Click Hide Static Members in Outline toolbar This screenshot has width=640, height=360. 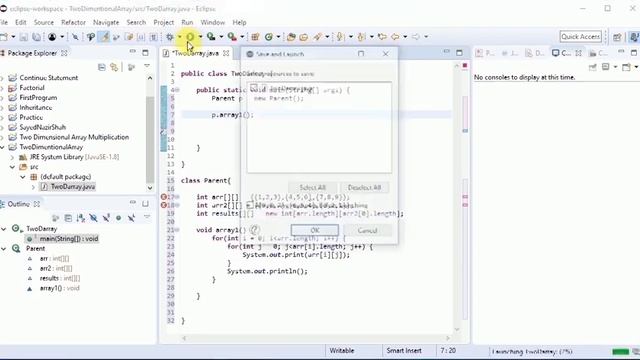point(106,218)
